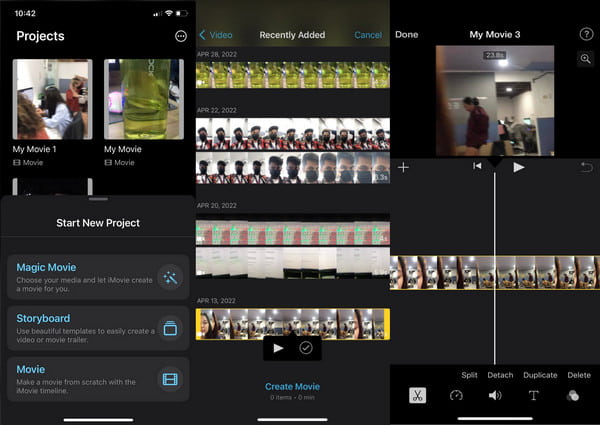Tap Delete in the clip actions
This screenshot has height=425, width=600.
click(x=579, y=375)
